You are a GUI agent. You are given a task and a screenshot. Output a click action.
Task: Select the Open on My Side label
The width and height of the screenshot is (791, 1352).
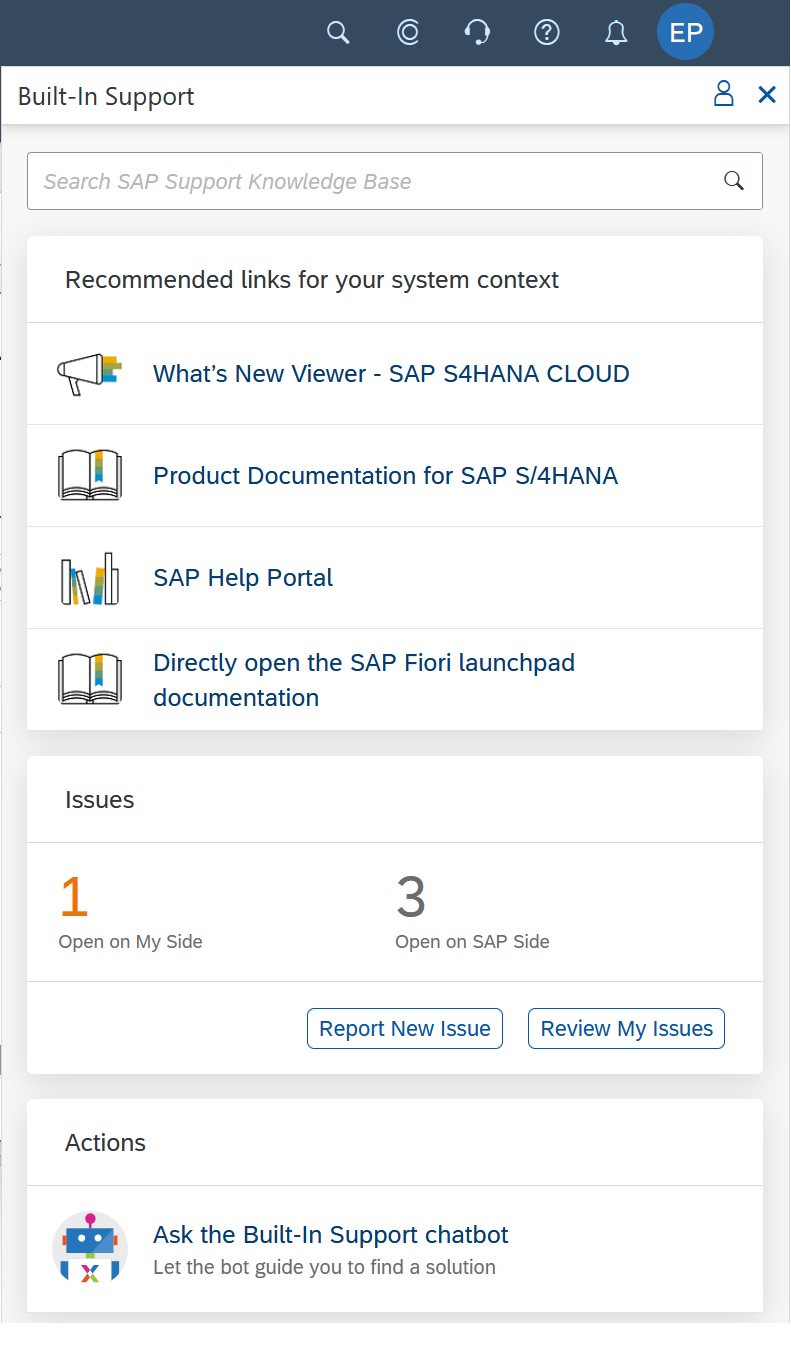pos(131,942)
